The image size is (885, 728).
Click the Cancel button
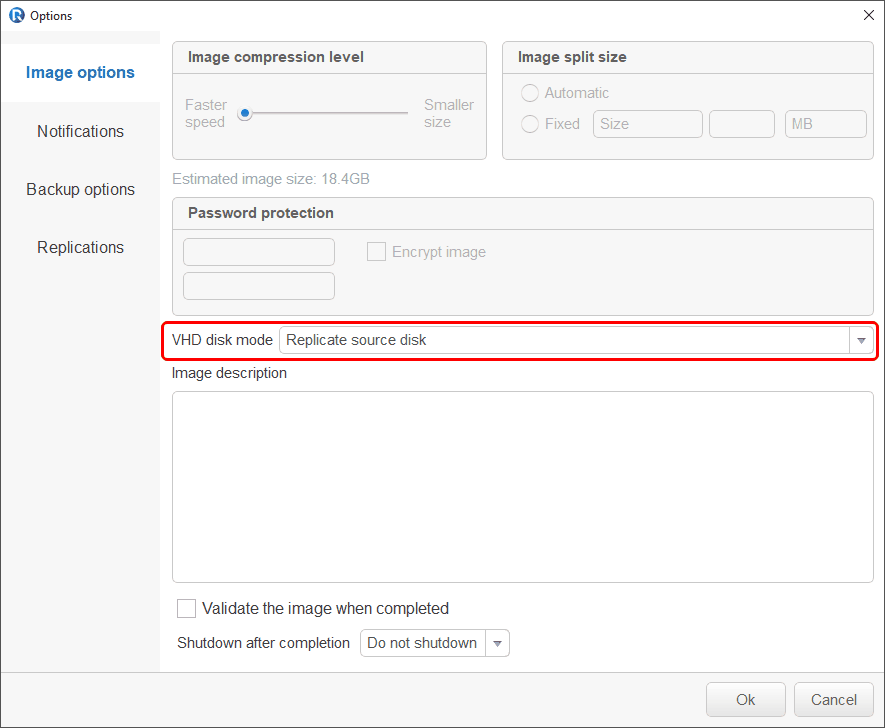[x=834, y=700]
